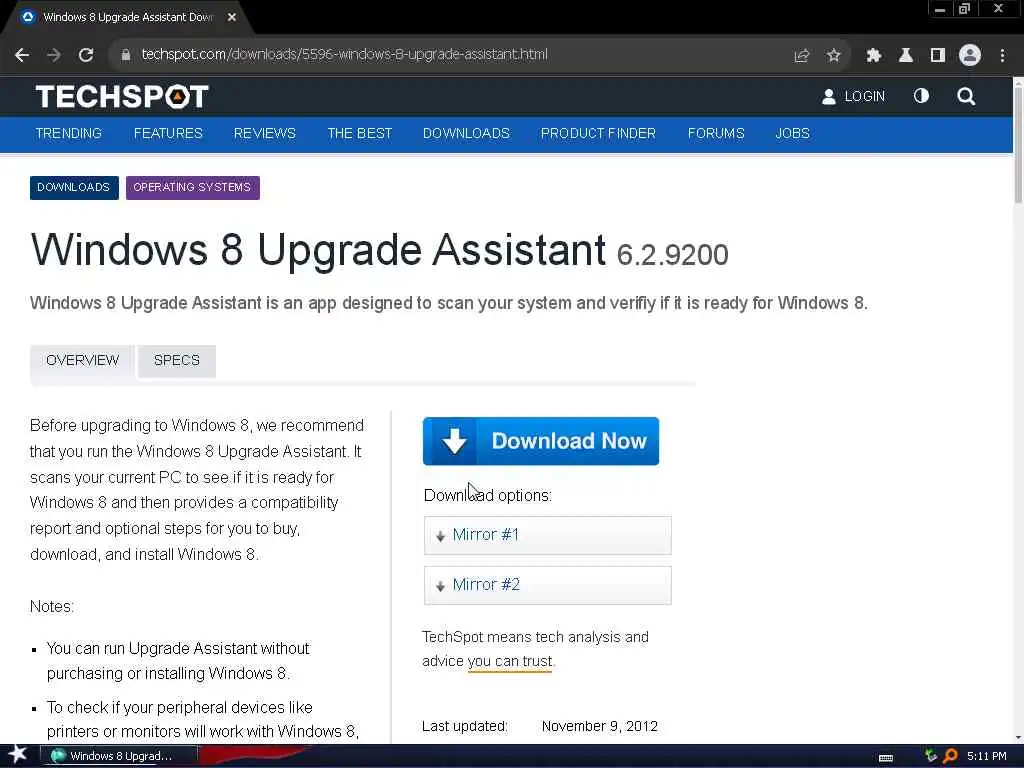
Task: Reload the page with the refresh icon
Action: (86, 55)
